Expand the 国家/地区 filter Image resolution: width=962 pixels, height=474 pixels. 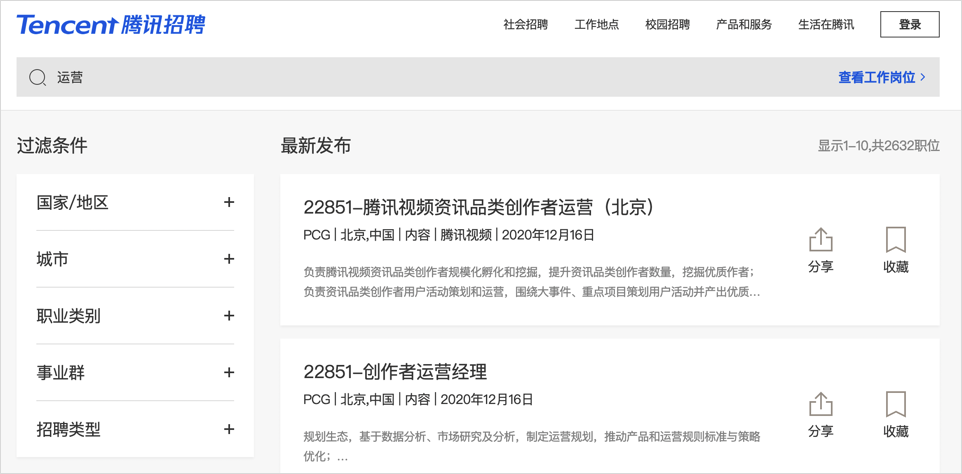click(x=135, y=202)
